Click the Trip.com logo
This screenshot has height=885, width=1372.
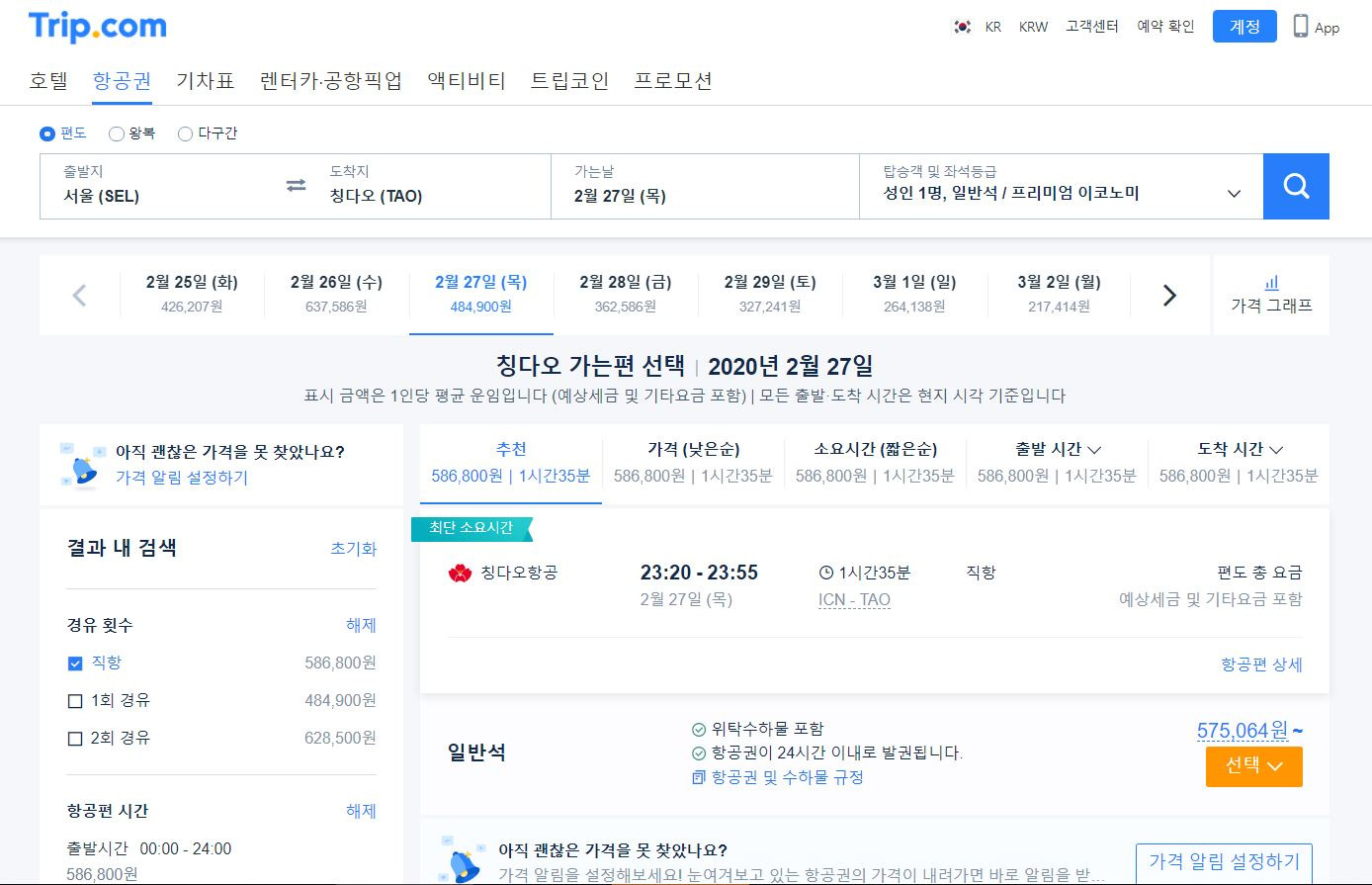click(x=97, y=28)
